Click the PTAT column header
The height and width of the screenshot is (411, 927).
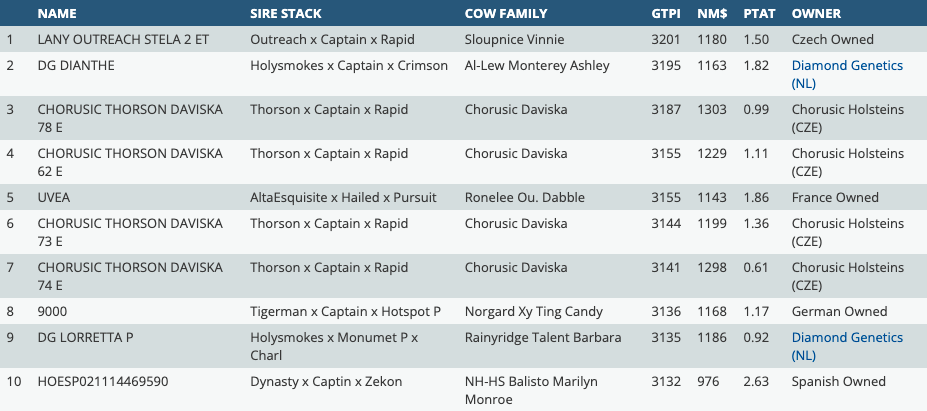759,14
